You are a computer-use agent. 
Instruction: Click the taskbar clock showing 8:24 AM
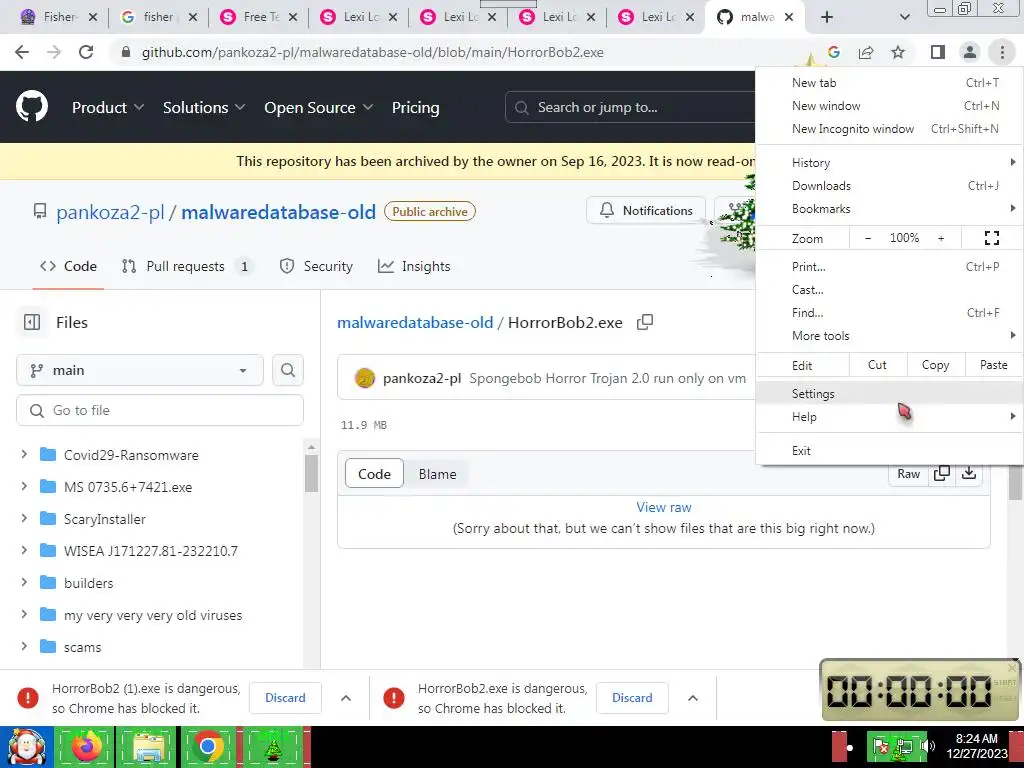pyautogui.click(x=976, y=746)
